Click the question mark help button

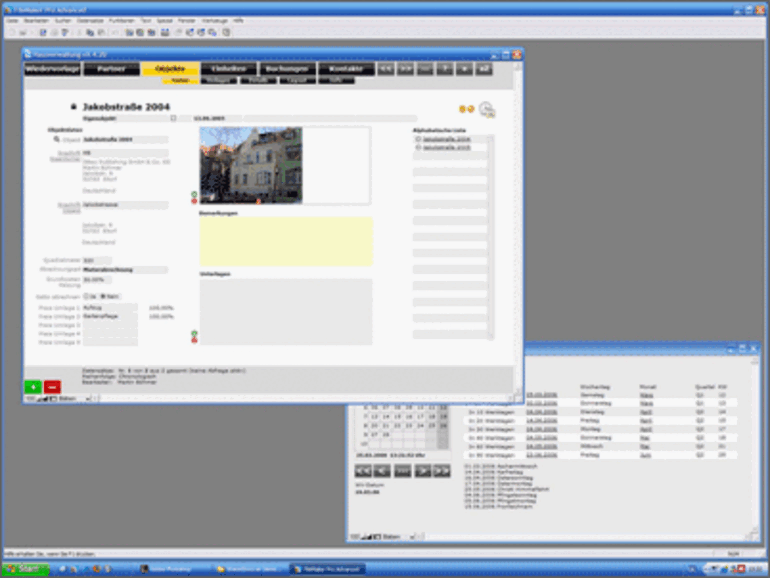(445, 69)
